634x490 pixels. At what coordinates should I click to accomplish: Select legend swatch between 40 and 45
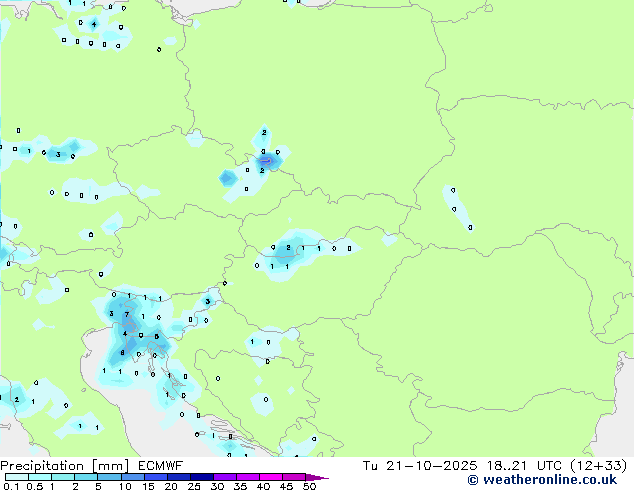[x=271, y=477]
